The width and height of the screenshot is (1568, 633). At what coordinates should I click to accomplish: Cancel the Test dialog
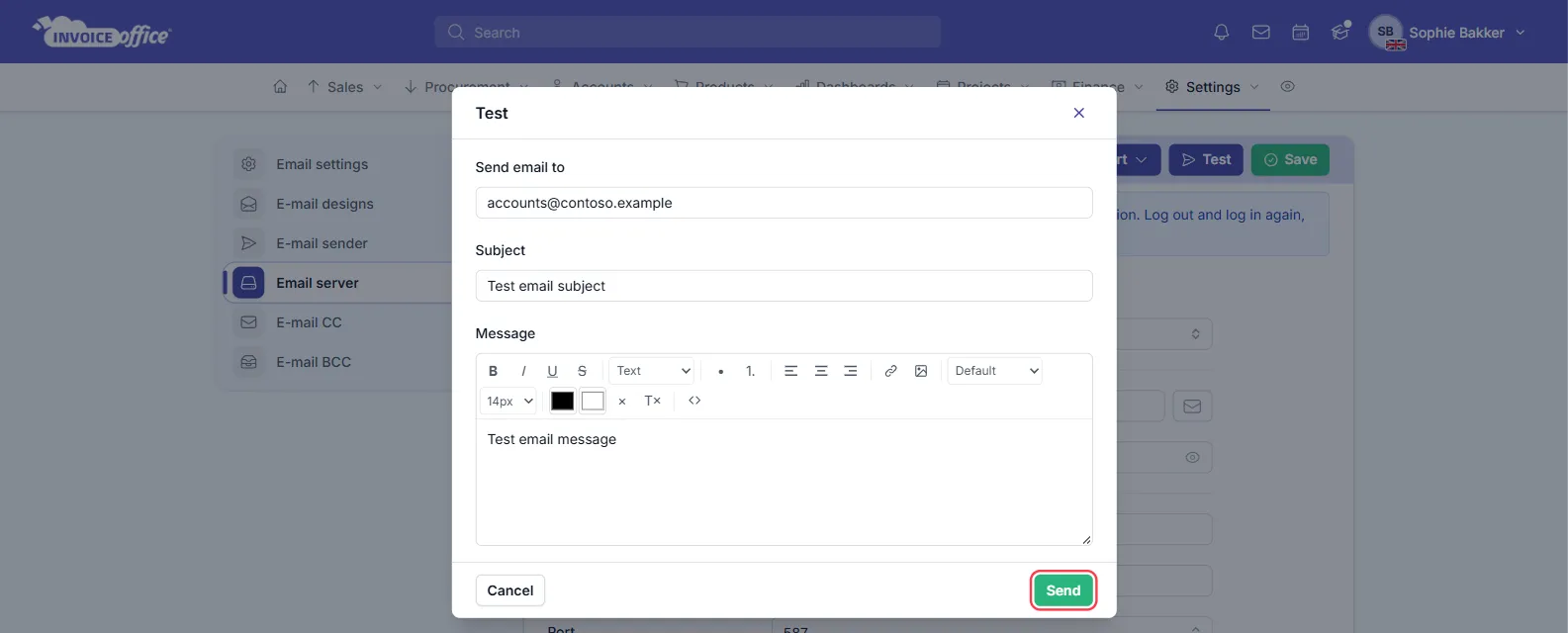[x=509, y=590]
